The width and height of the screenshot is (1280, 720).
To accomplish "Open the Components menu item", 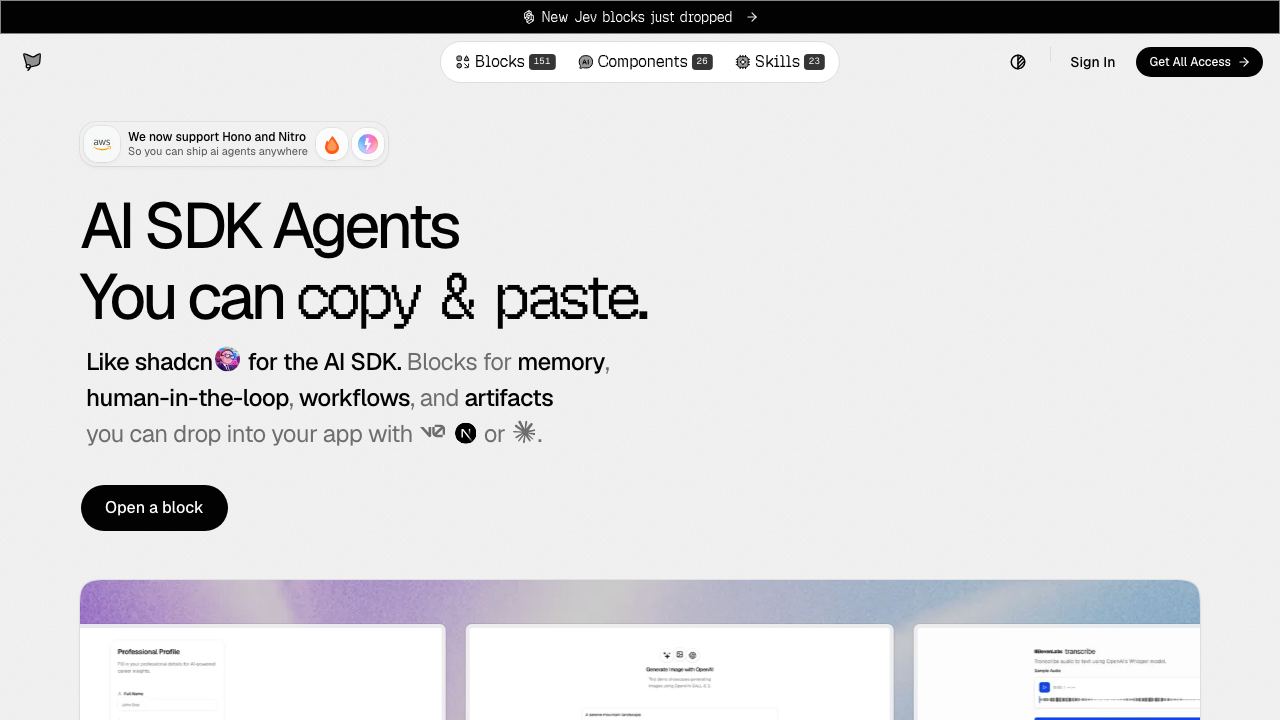I will (x=645, y=62).
